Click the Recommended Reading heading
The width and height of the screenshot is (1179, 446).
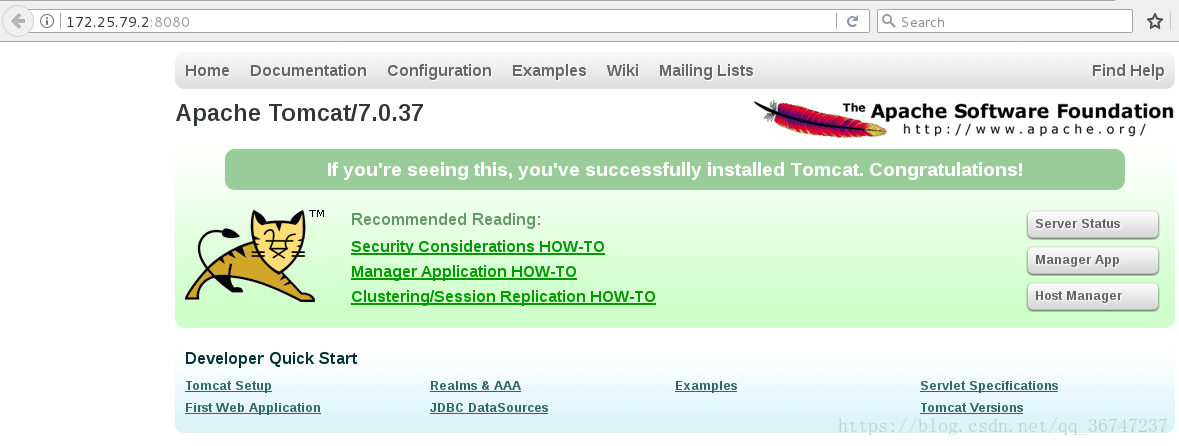click(x=446, y=220)
